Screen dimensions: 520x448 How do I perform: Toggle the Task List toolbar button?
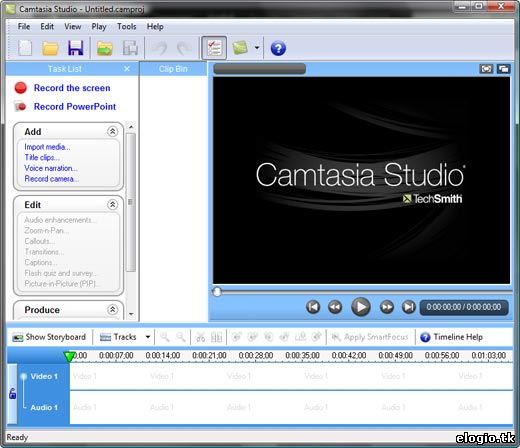pyautogui.click(x=214, y=48)
